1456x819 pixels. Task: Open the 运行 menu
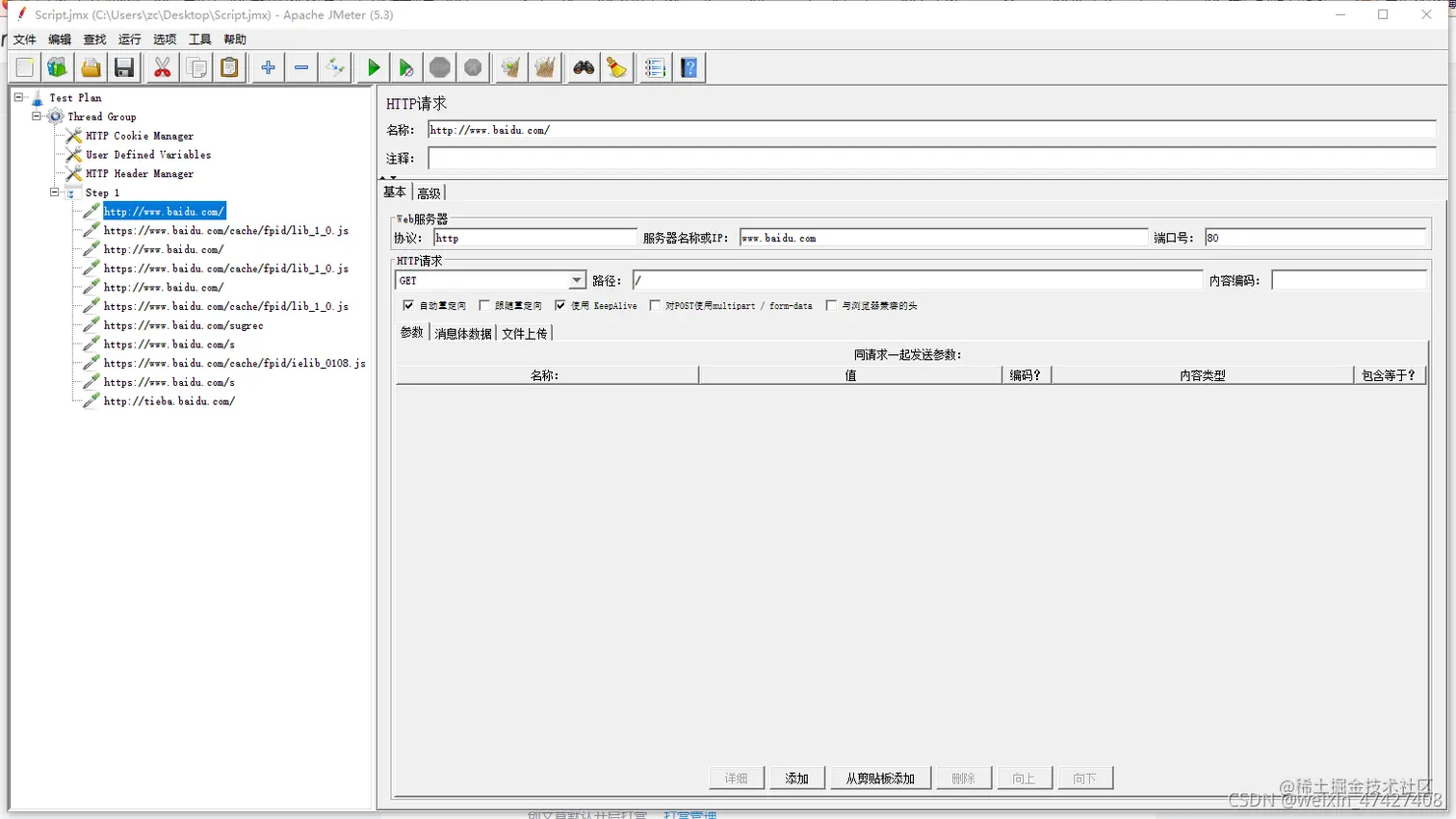[x=130, y=39]
